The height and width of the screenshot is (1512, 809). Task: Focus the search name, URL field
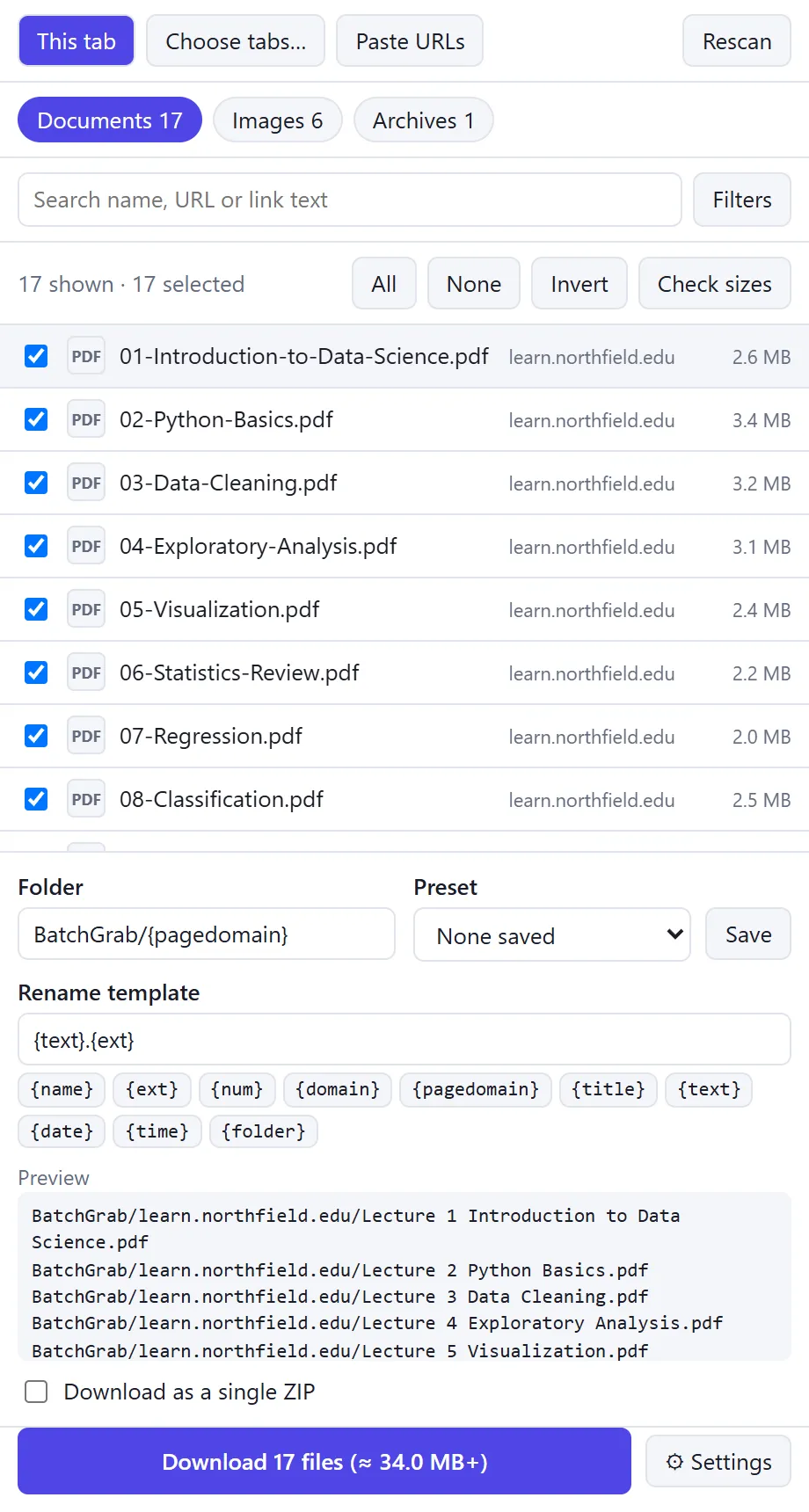point(350,200)
